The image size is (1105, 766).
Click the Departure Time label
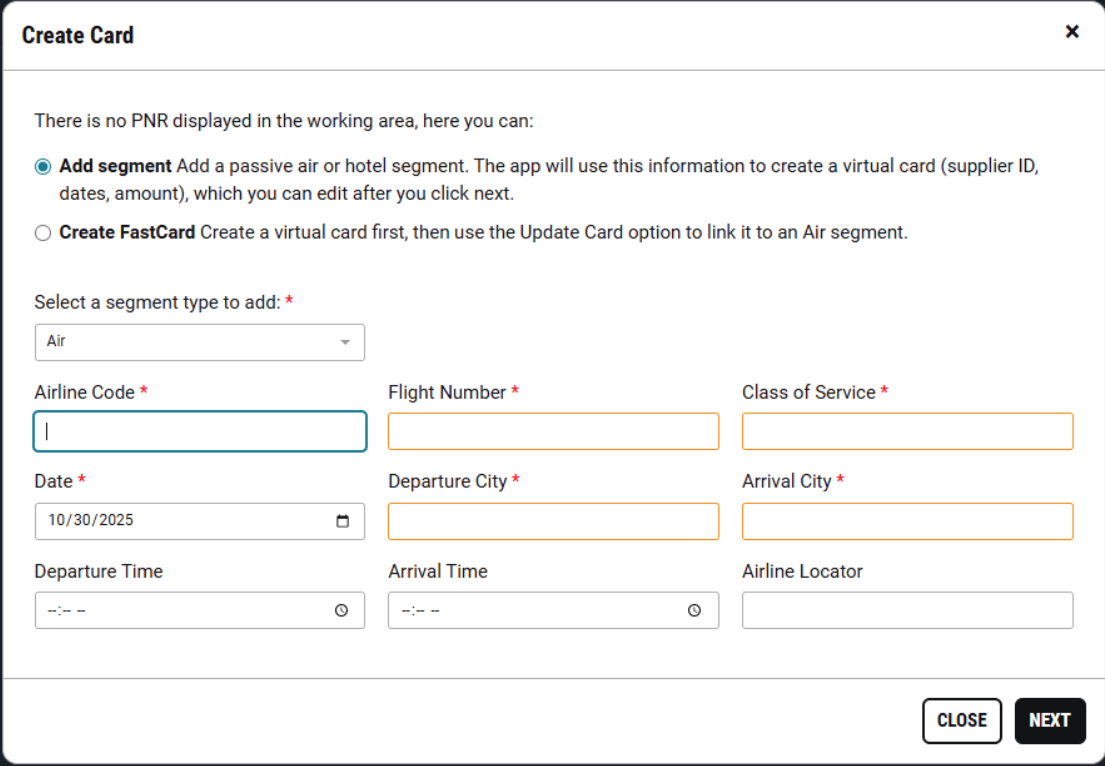click(x=99, y=572)
